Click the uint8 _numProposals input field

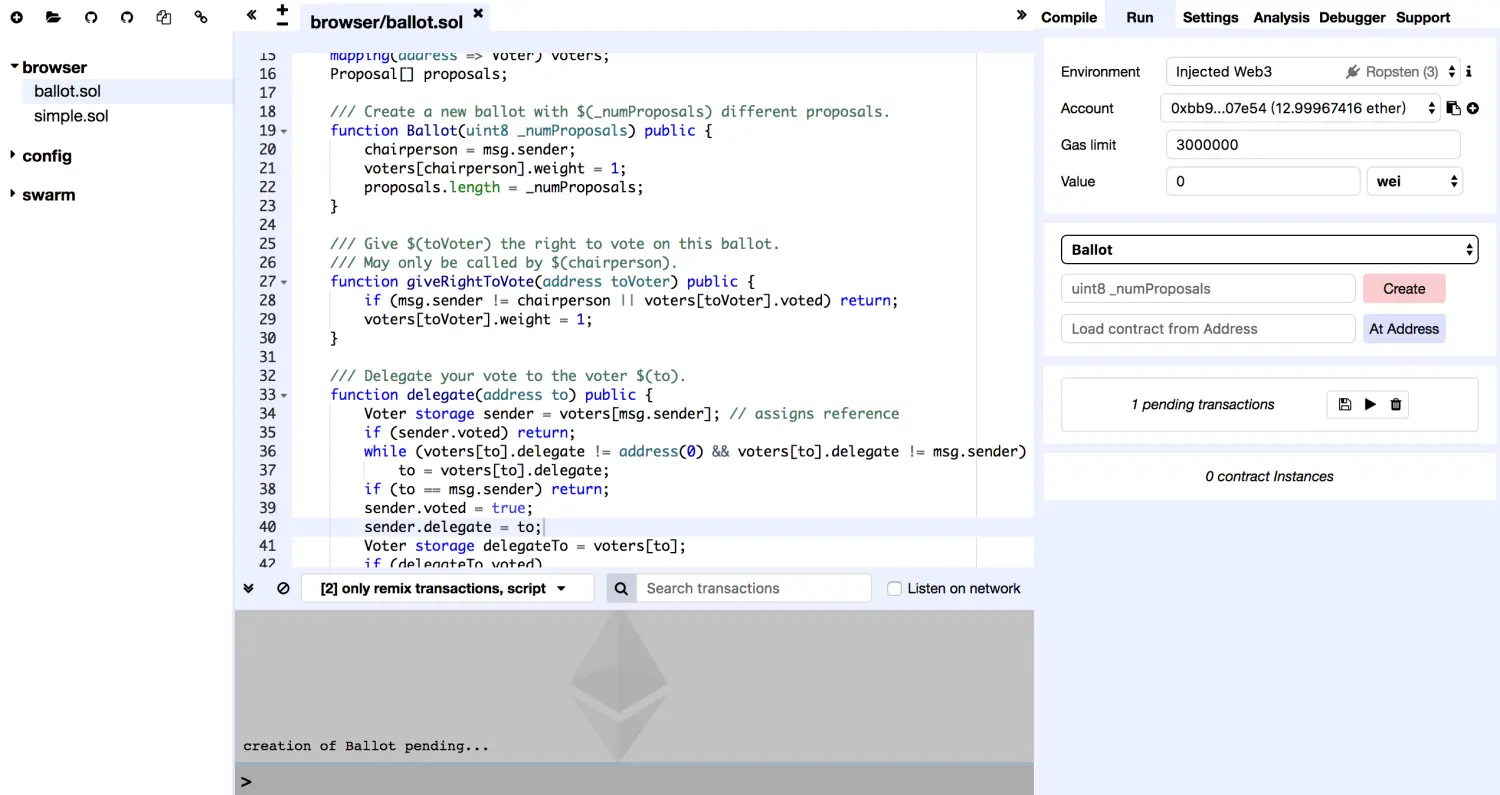[x=1208, y=288]
